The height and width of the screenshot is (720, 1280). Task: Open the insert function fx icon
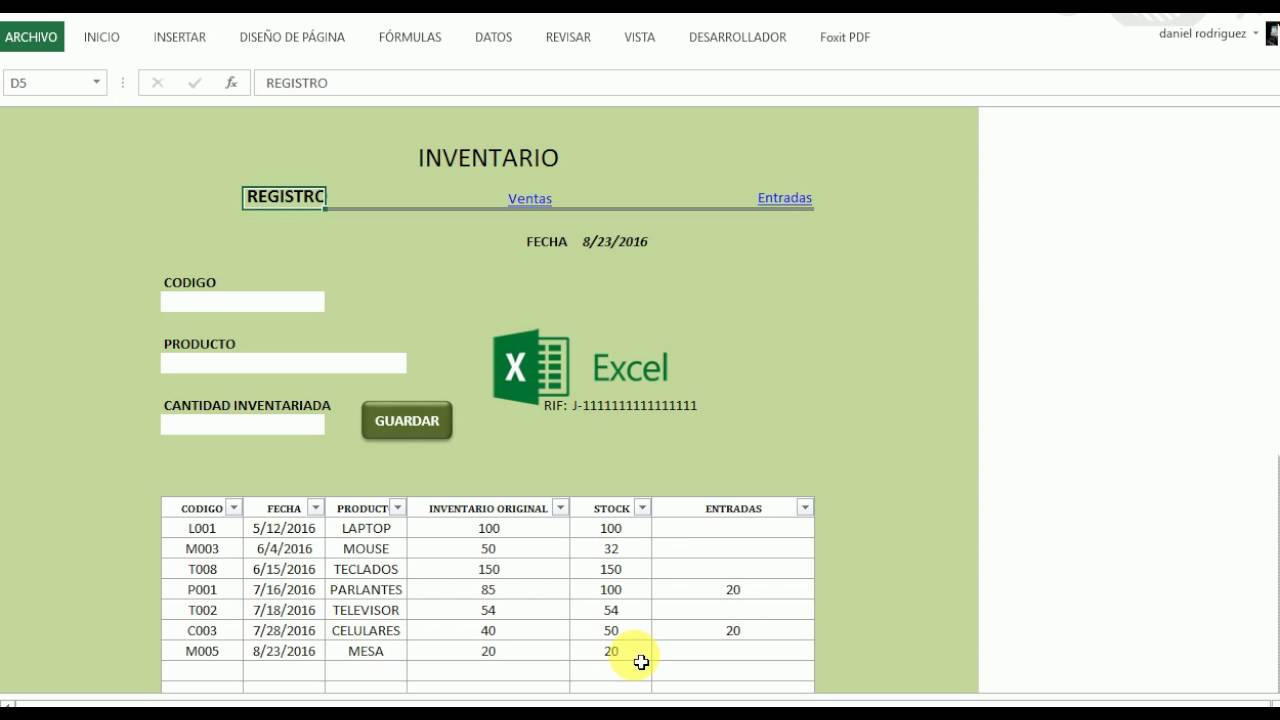231,83
